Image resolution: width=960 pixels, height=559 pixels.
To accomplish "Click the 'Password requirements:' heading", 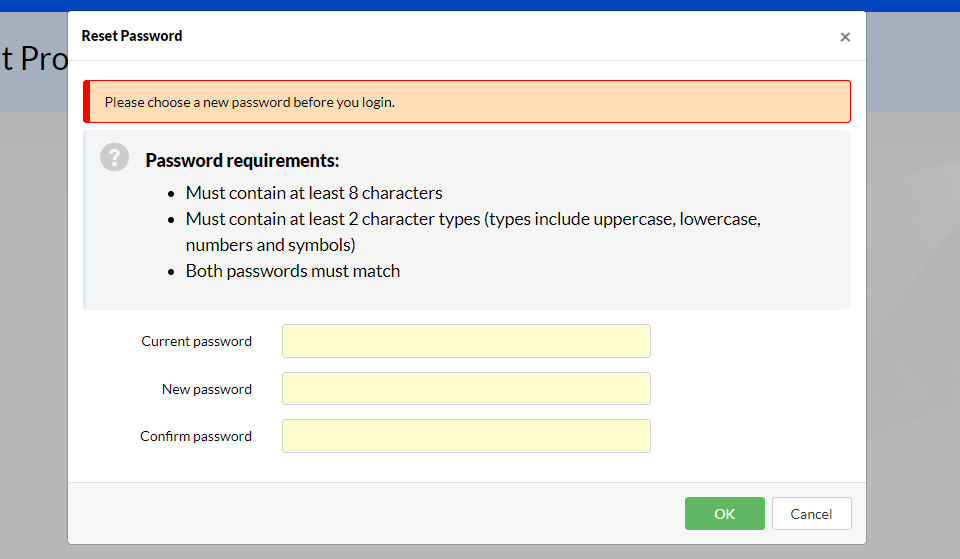I will tap(242, 160).
